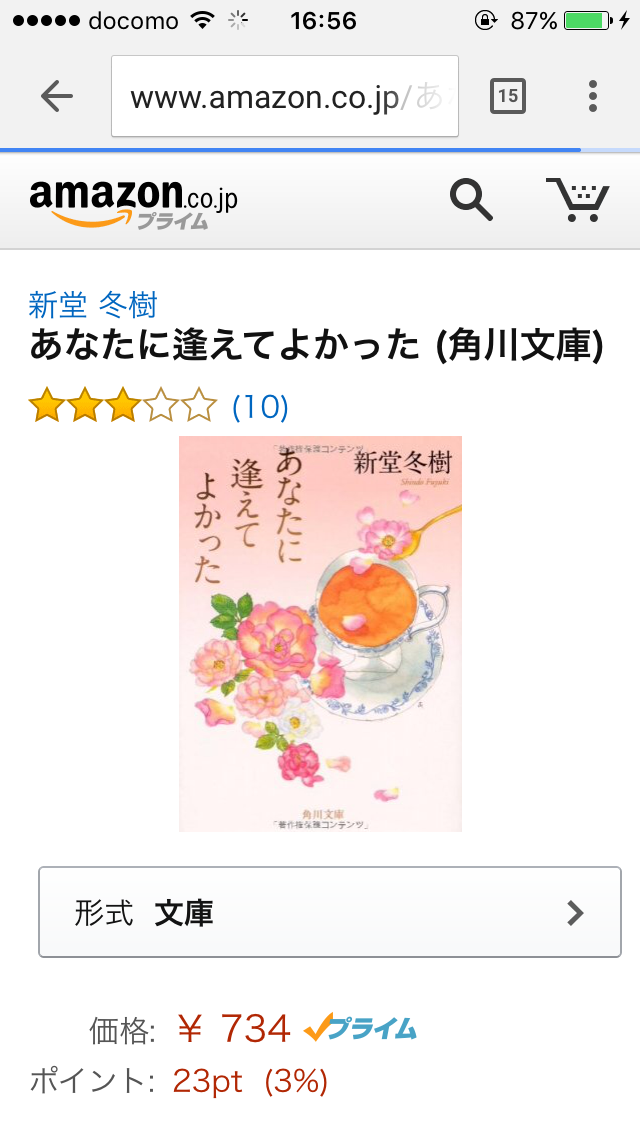Image resolution: width=640 pixels, height=1136 pixels.
Task: Tap the book title あなたに逢えてよかった
Action: point(225,347)
